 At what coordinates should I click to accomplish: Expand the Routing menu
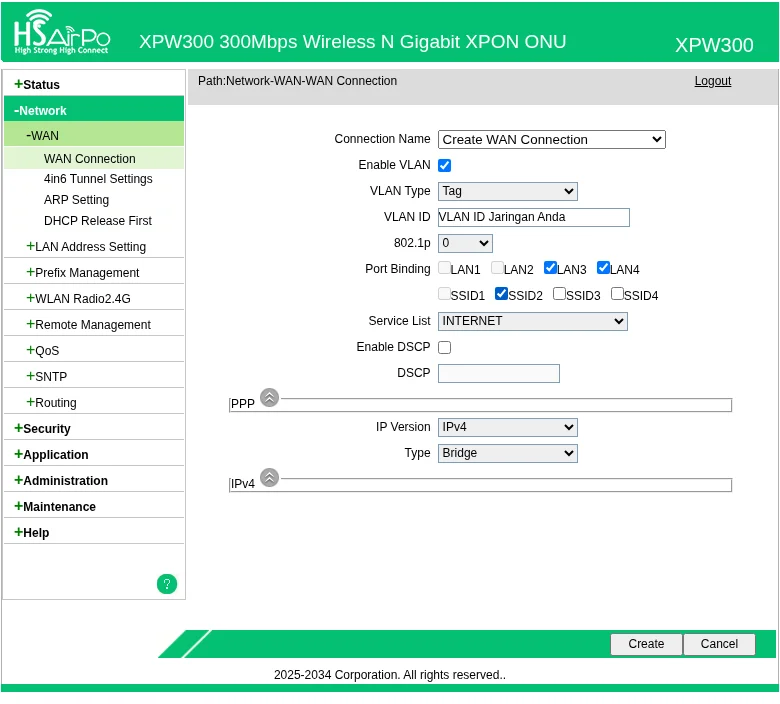[x=94, y=402]
